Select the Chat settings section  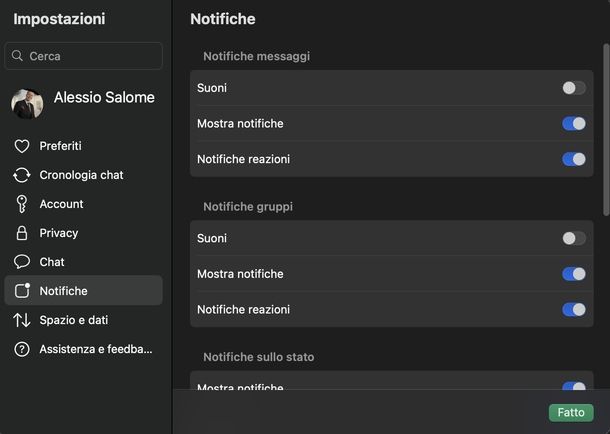point(83,262)
